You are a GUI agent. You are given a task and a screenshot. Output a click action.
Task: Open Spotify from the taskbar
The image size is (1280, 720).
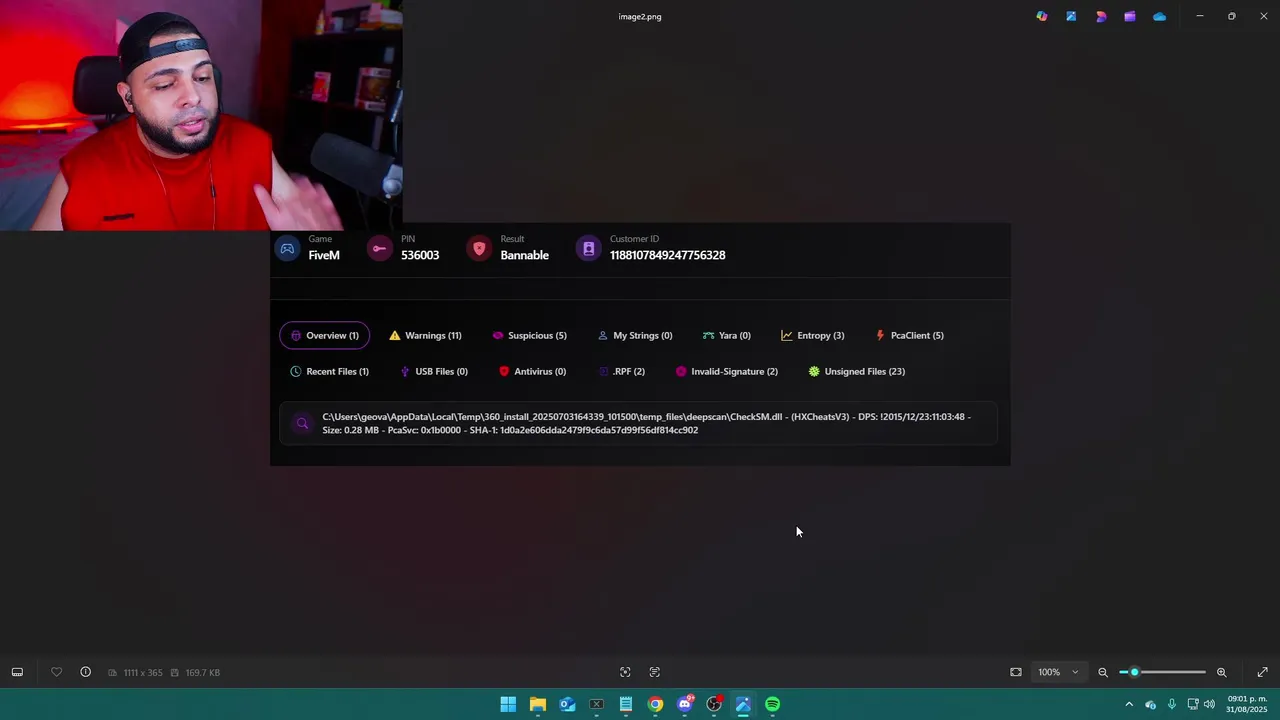(773, 704)
